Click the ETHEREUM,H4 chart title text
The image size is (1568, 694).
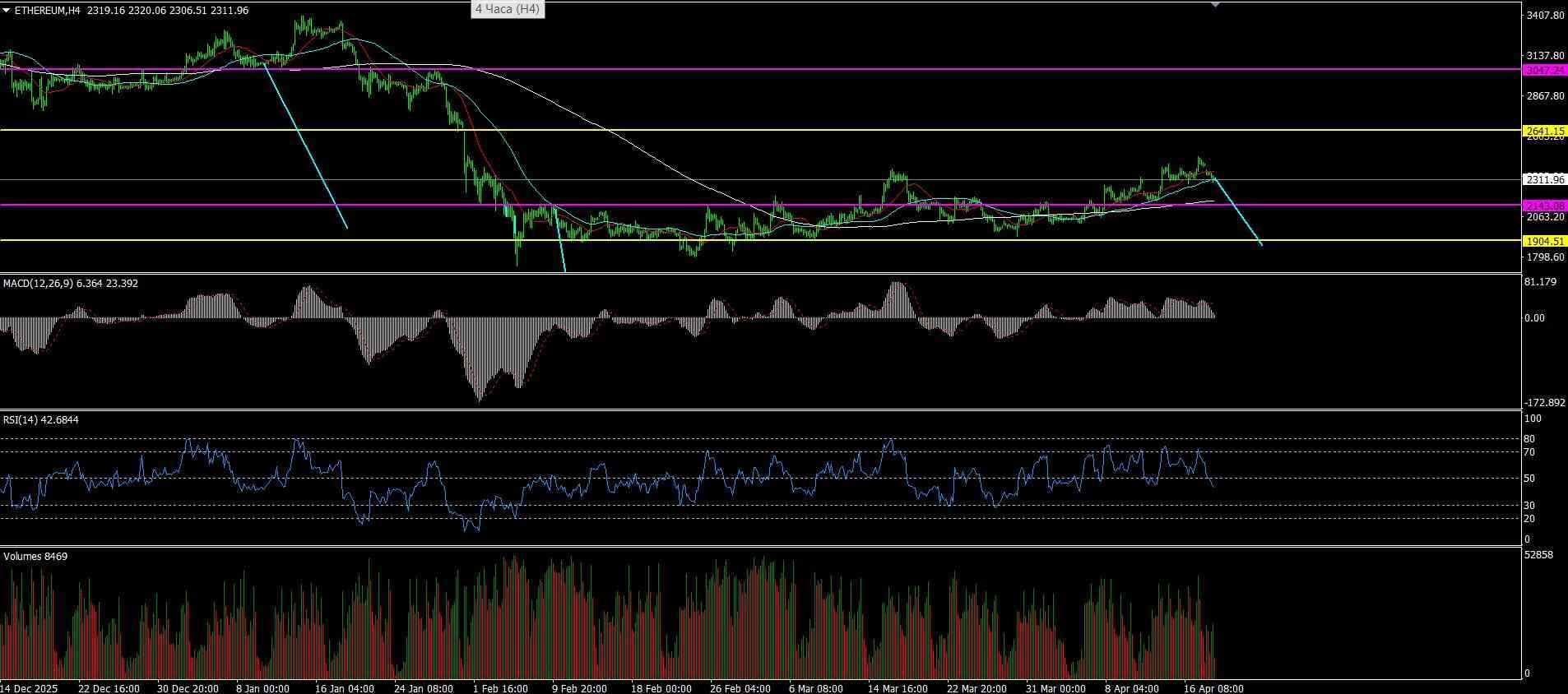point(47,11)
